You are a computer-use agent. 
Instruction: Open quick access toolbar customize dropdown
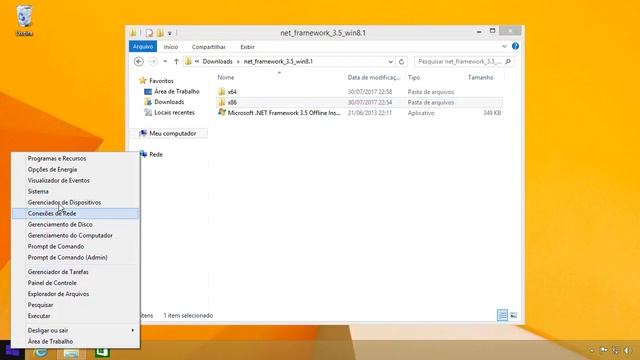[170, 33]
